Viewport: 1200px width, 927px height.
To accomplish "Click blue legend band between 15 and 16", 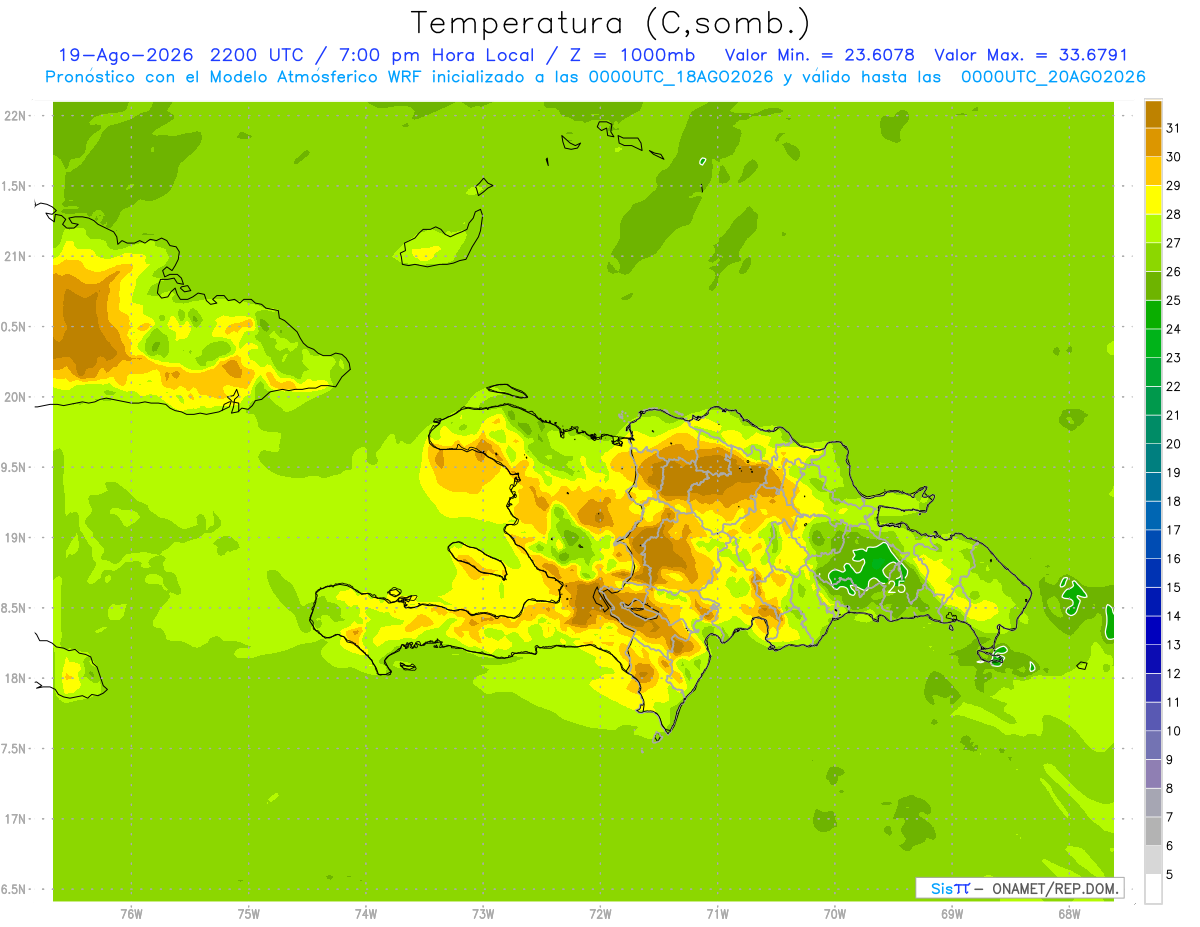I will [1153, 573].
